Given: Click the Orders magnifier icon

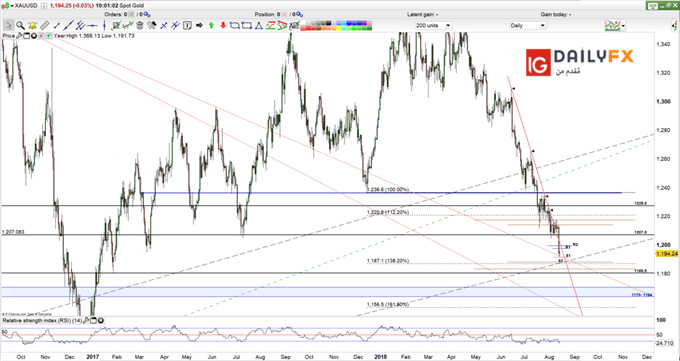Looking at the screenshot, I should point(147,15).
